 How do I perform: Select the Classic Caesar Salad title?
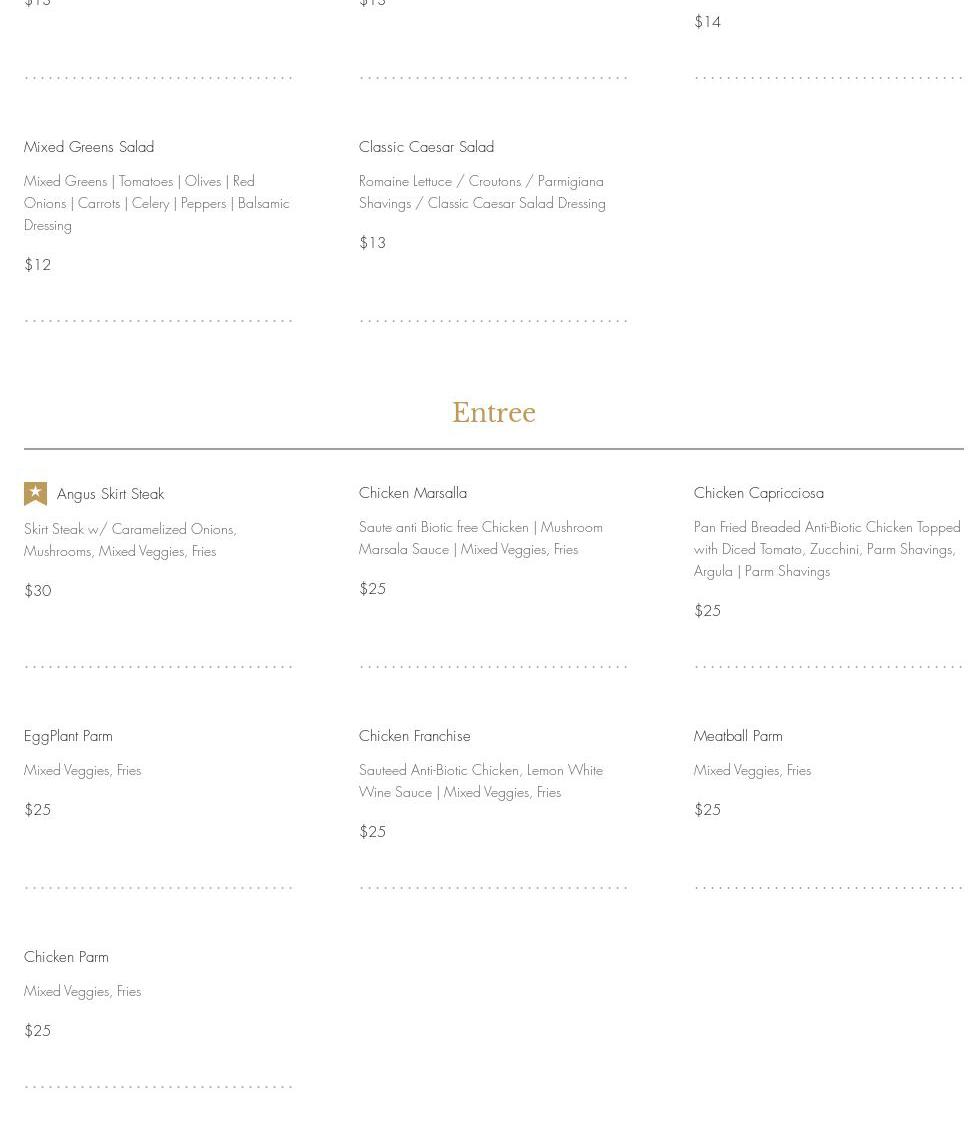tap(426, 147)
